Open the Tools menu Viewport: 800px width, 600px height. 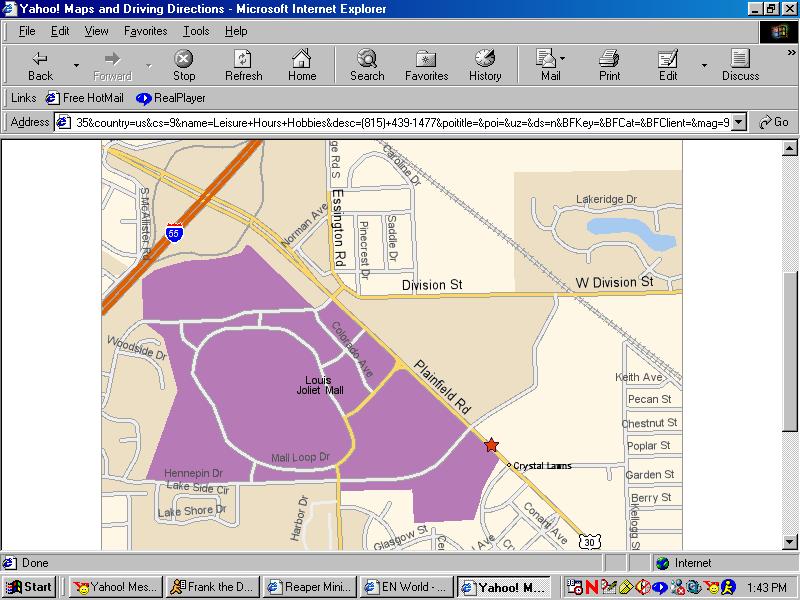point(196,31)
